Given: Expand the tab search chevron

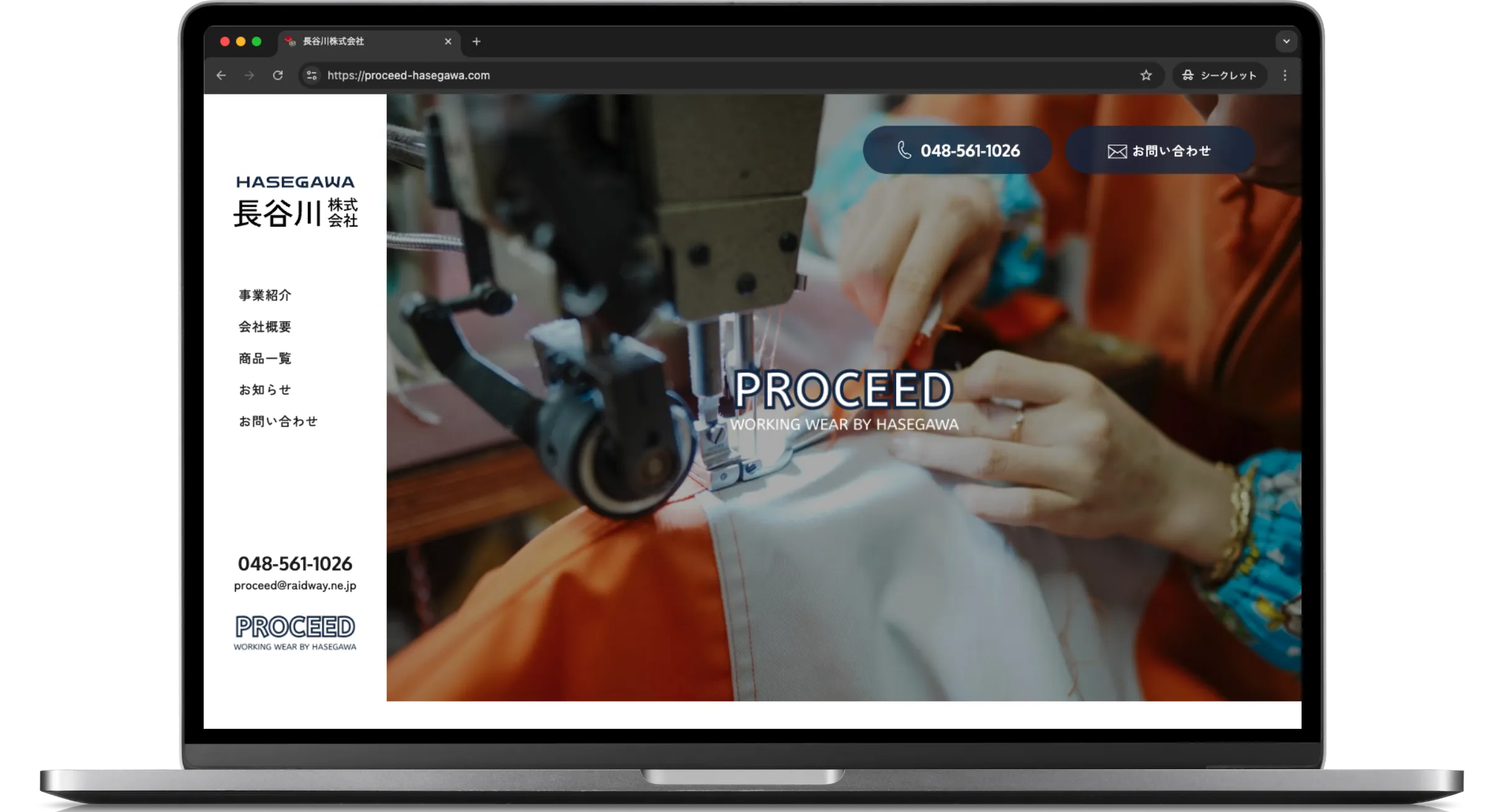Looking at the screenshot, I should coord(1286,42).
